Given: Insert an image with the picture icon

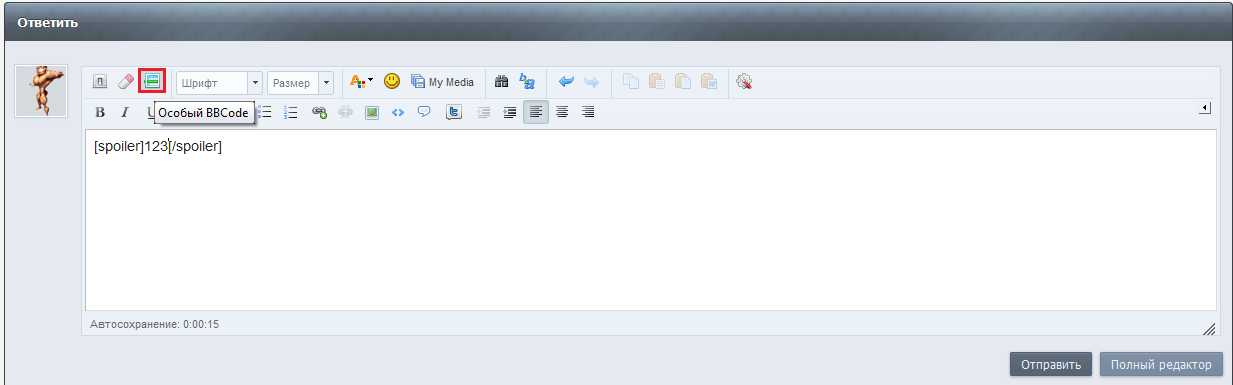Looking at the screenshot, I should coord(371,112).
